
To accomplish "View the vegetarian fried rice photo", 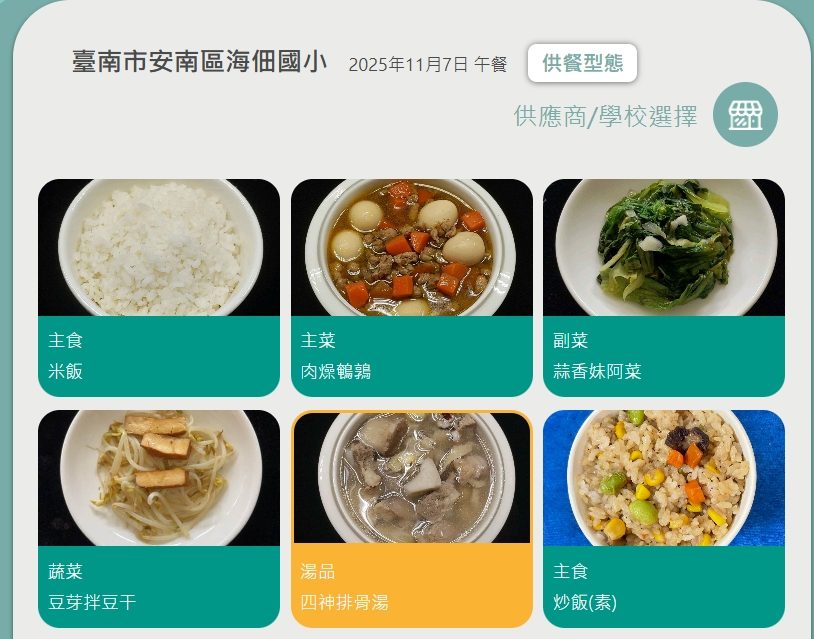I will [x=664, y=478].
